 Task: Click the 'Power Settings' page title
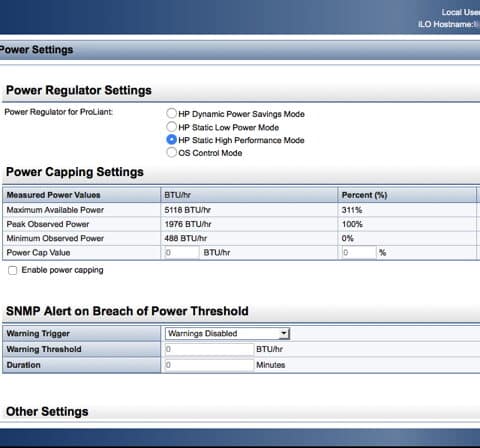(x=36, y=50)
